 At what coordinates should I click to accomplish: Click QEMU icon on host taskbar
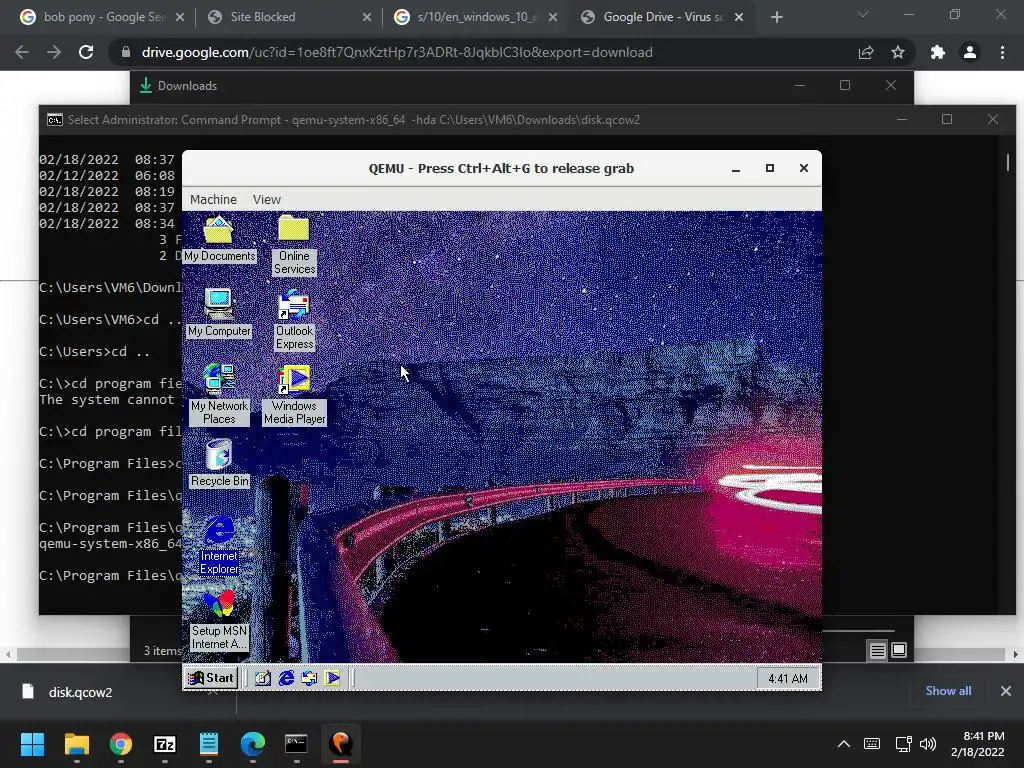pyautogui.click(x=341, y=744)
